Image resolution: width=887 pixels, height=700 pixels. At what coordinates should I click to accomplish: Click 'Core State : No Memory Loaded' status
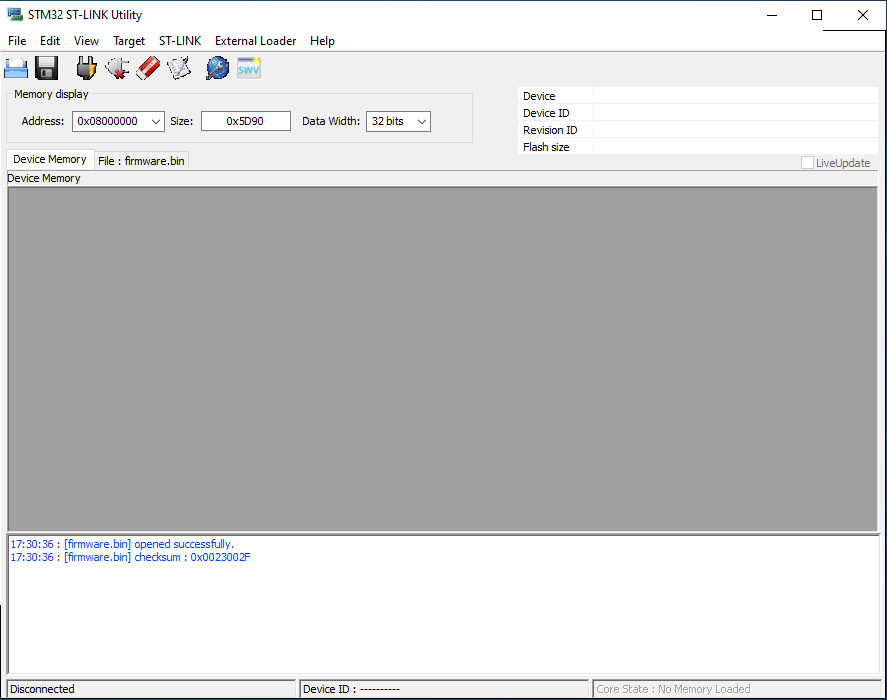673,689
